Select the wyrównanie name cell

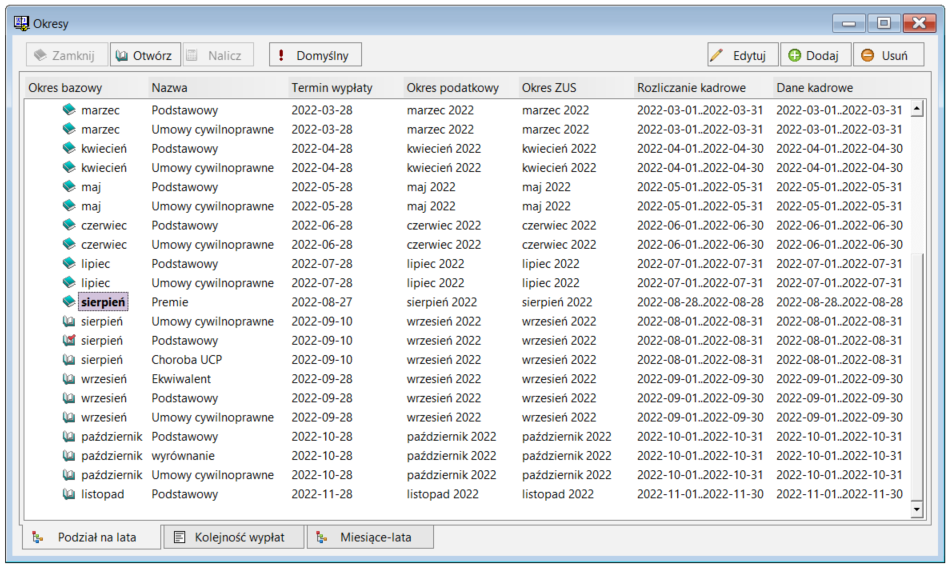tap(183, 456)
